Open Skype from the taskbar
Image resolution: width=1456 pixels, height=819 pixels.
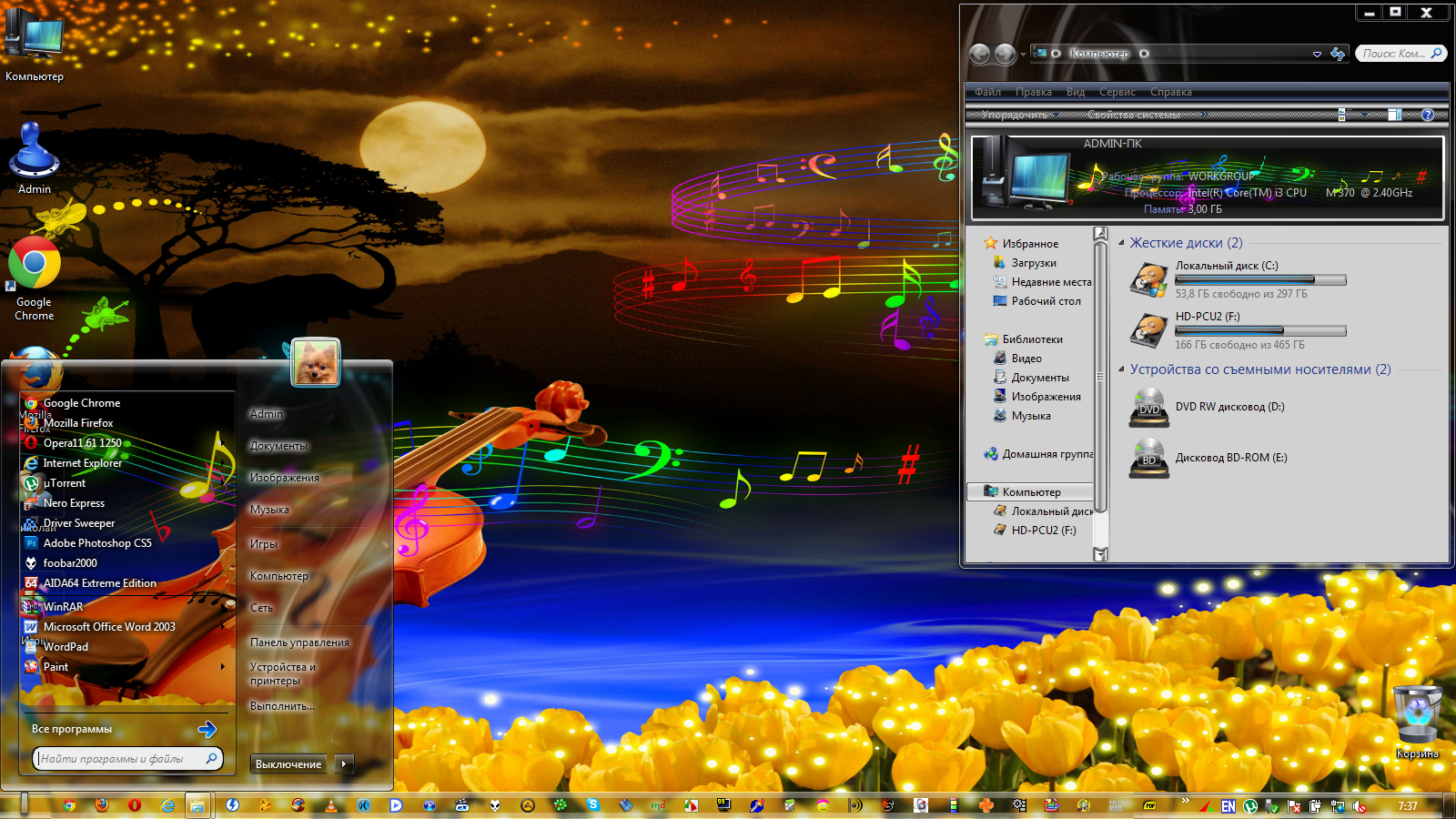tap(593, 805)
